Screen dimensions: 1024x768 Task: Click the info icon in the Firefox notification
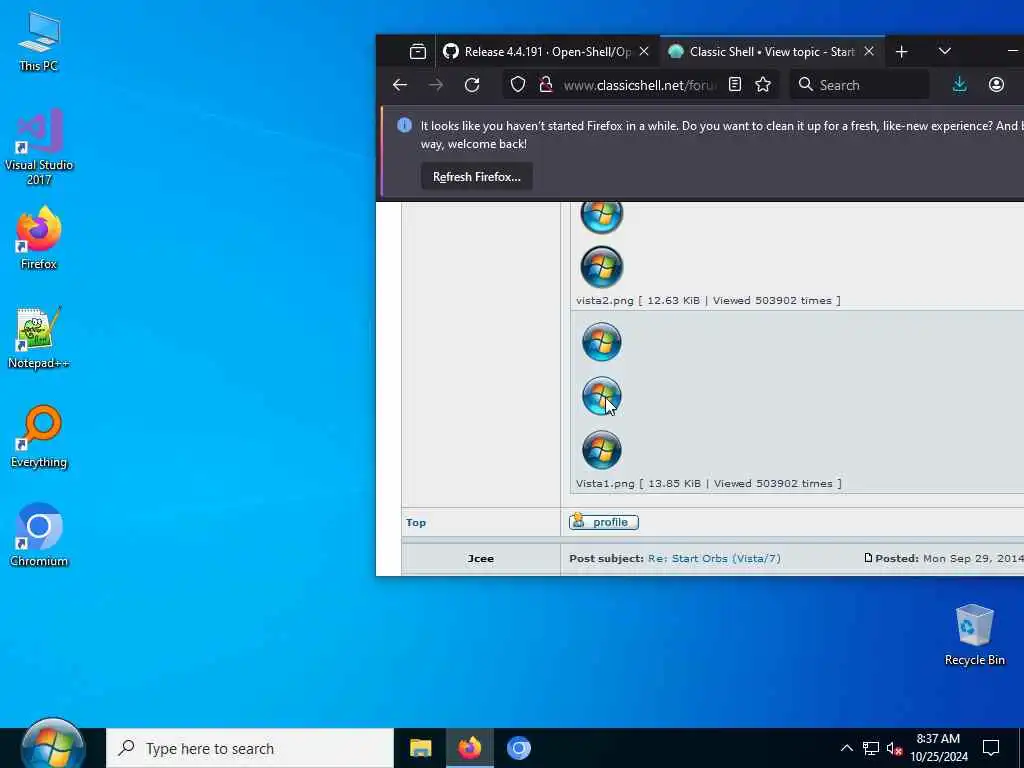(404, 125)
